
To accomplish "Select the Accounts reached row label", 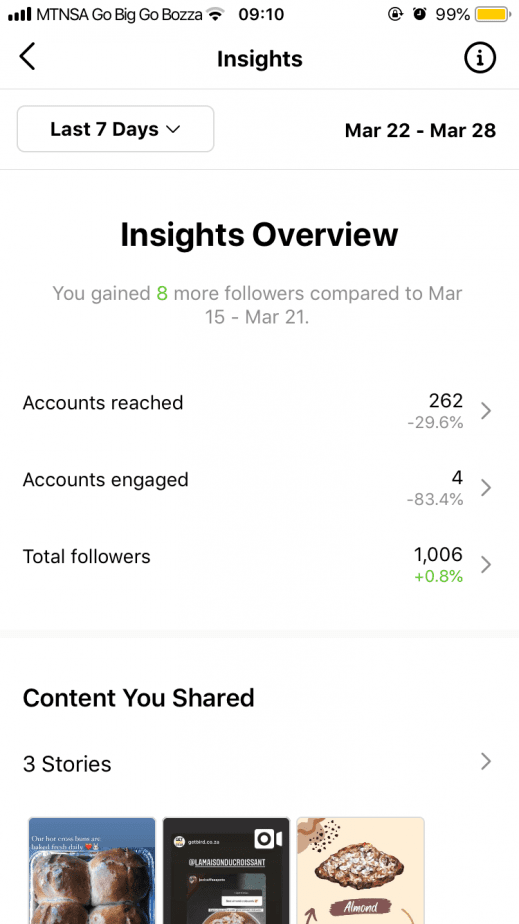I will 103,403.
